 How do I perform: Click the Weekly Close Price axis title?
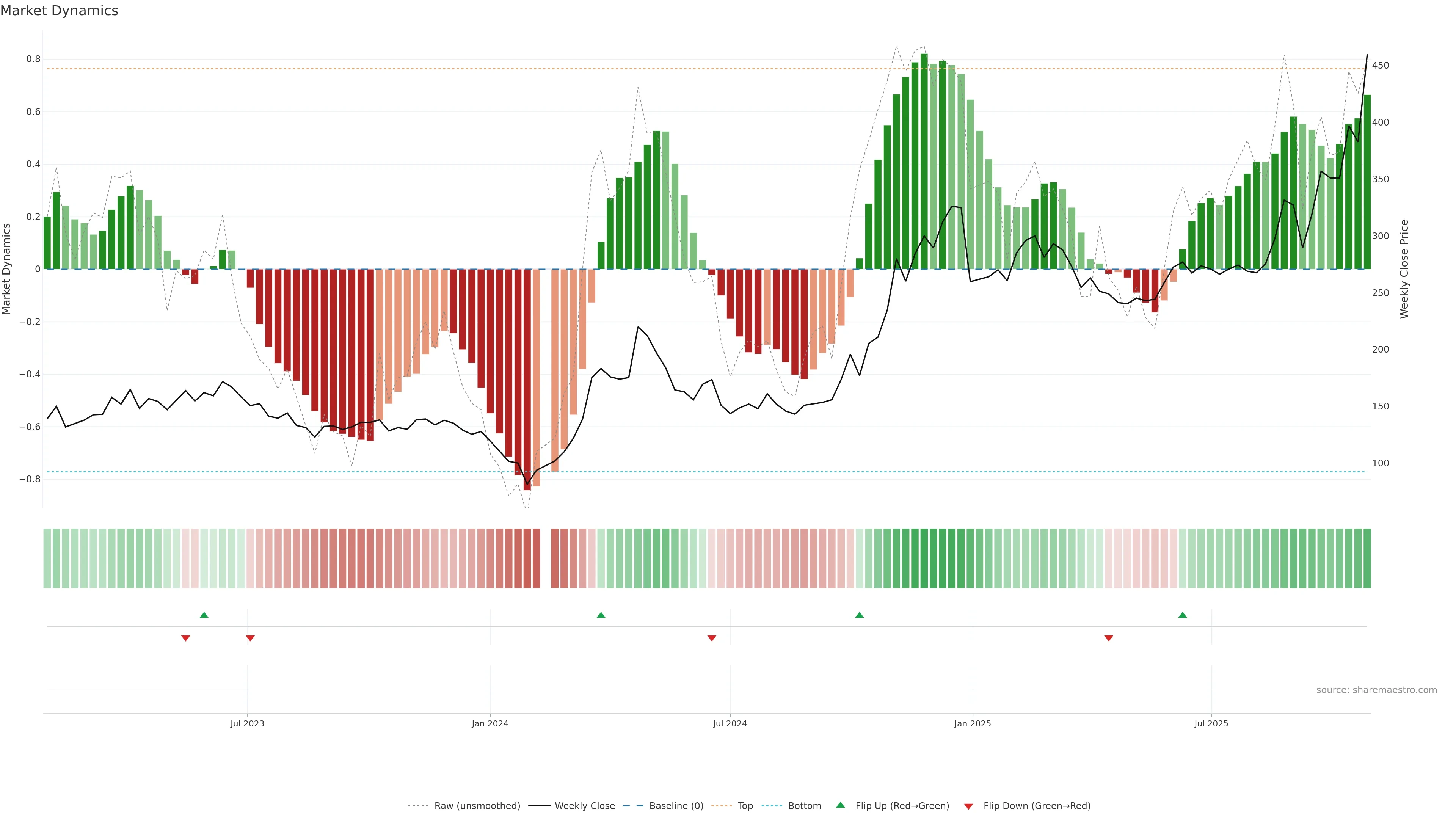[1404, 269]
